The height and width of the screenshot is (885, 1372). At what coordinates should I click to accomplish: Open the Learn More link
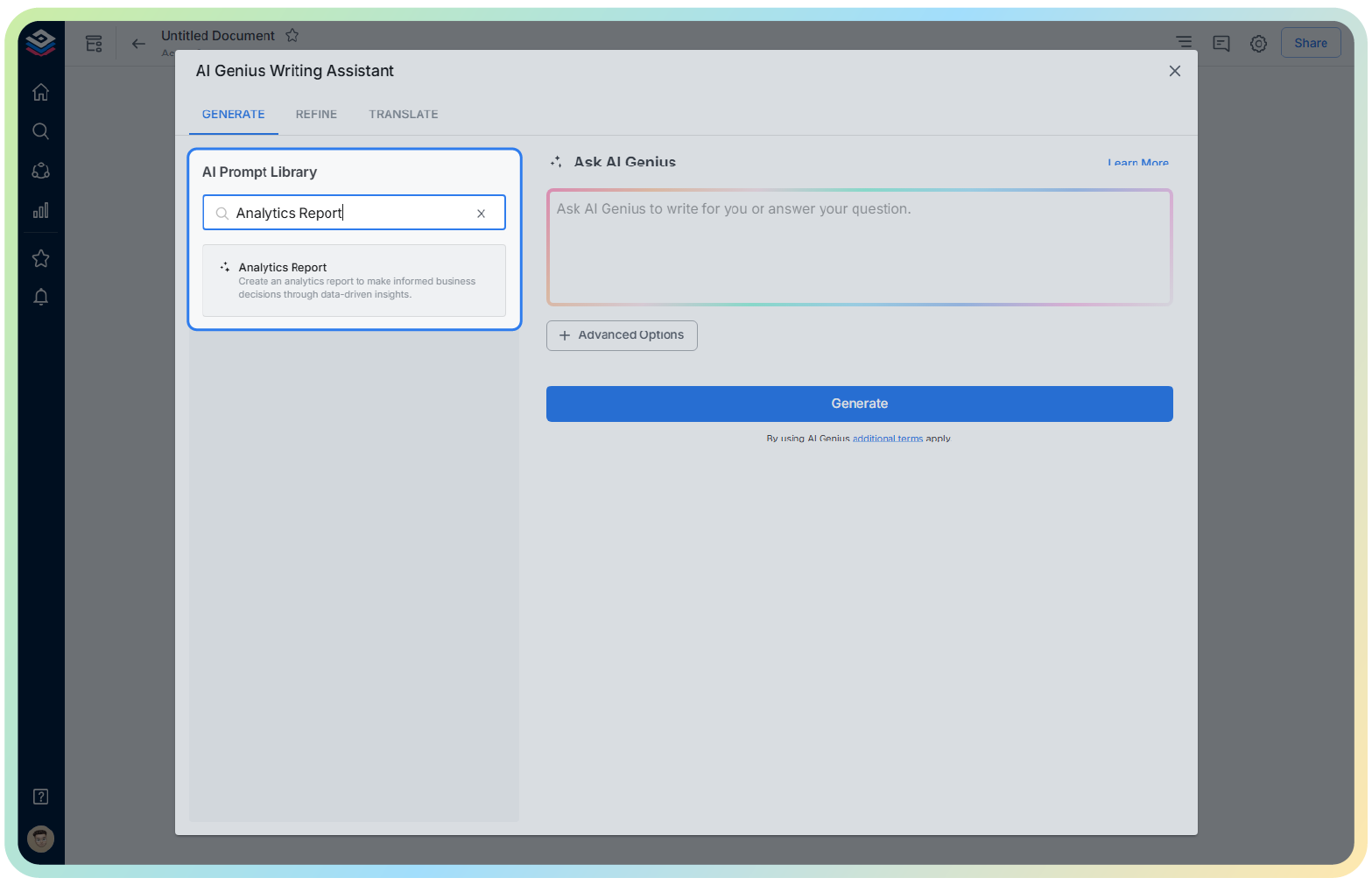1138,163
